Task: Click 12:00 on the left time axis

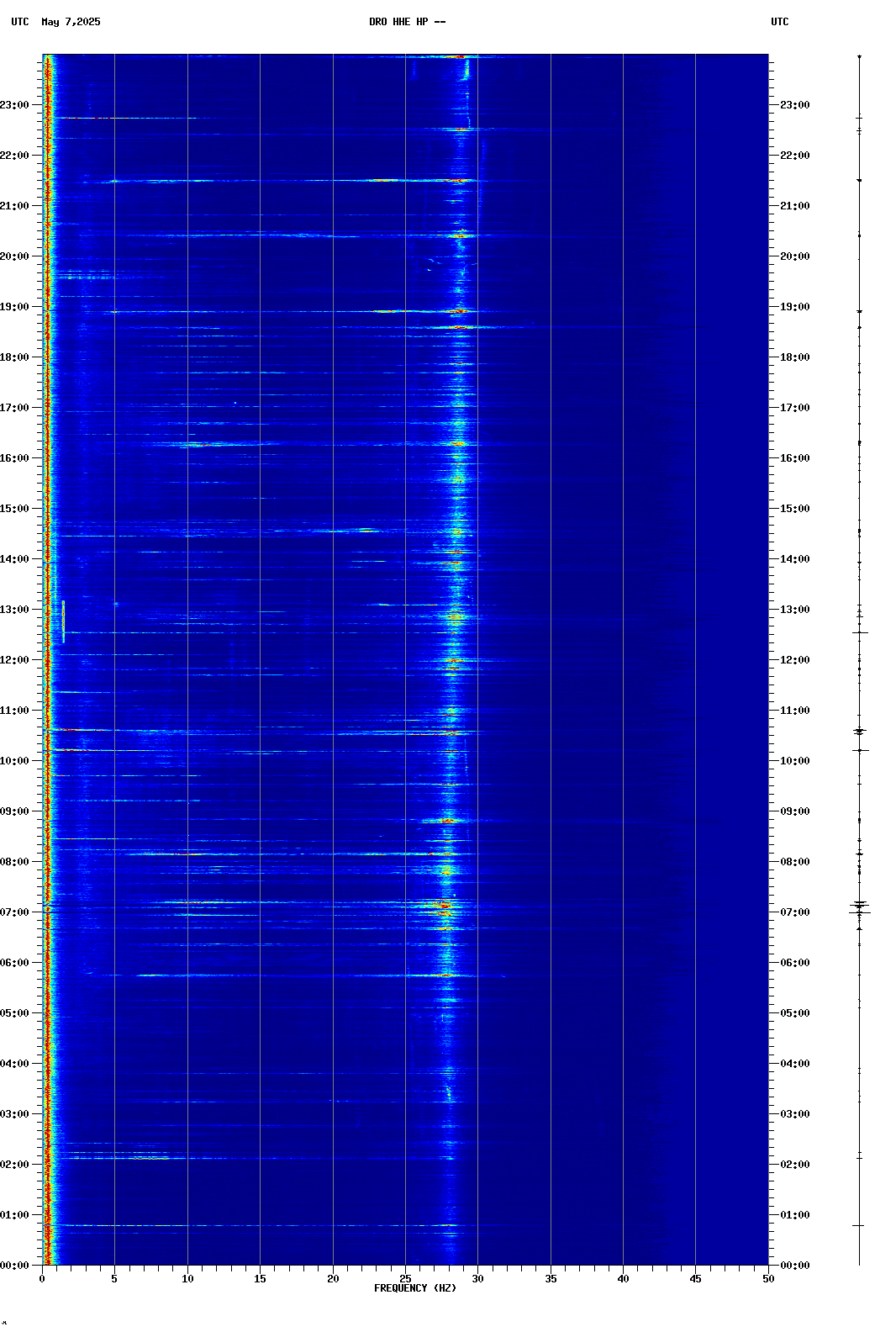Action: pyautogui.click(x=14, y=660)
